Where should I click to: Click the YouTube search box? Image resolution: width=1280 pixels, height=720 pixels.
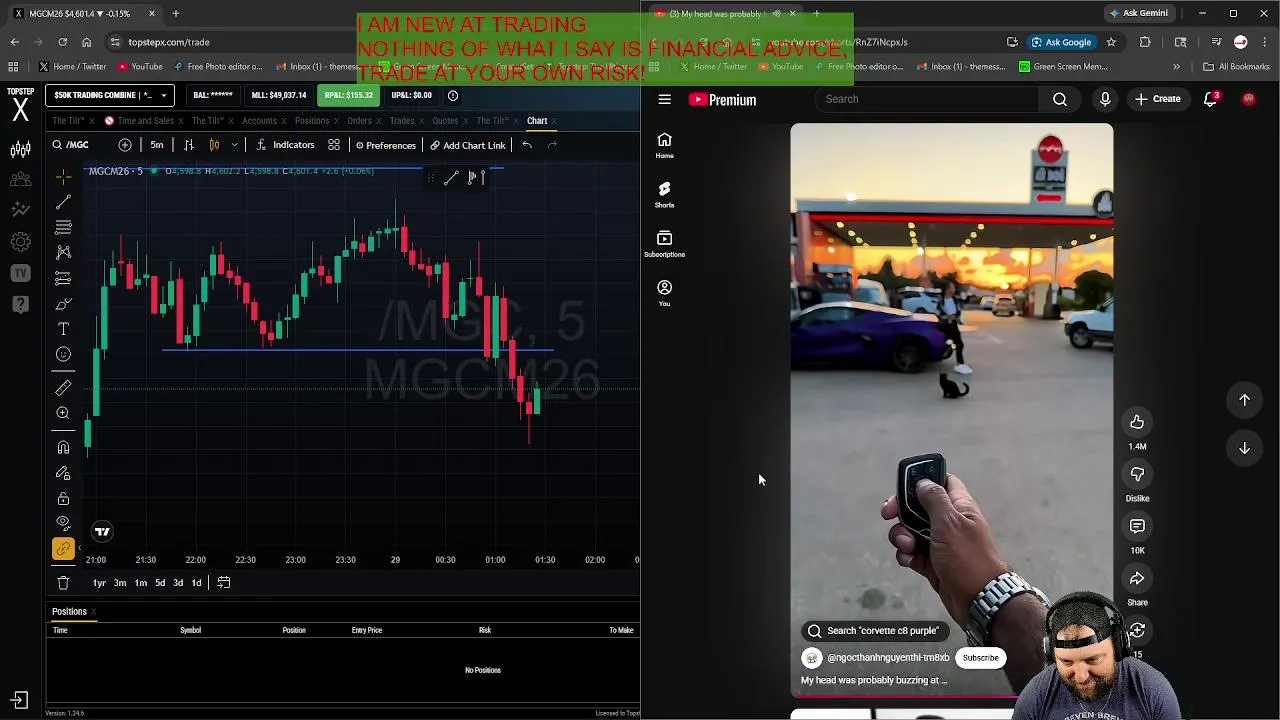[929, 99]
